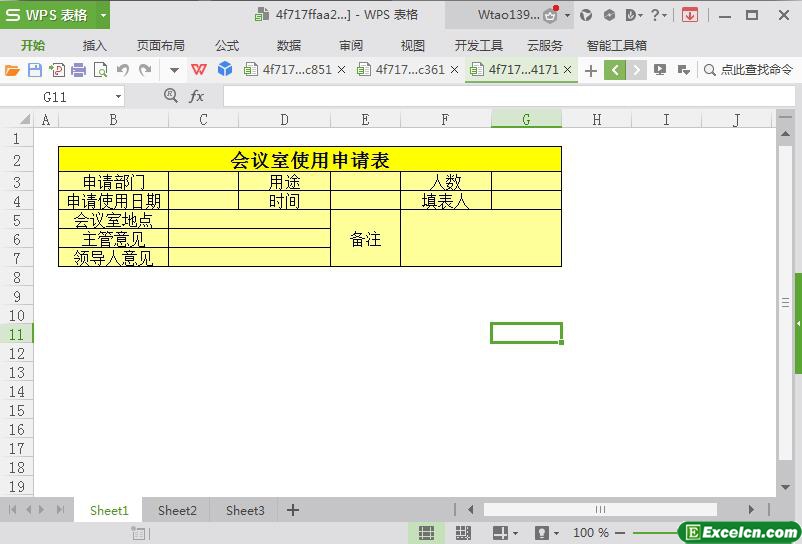Switch to Sheet2 tab
Viewport: 802px width, 544px height.
click(177, 510)
